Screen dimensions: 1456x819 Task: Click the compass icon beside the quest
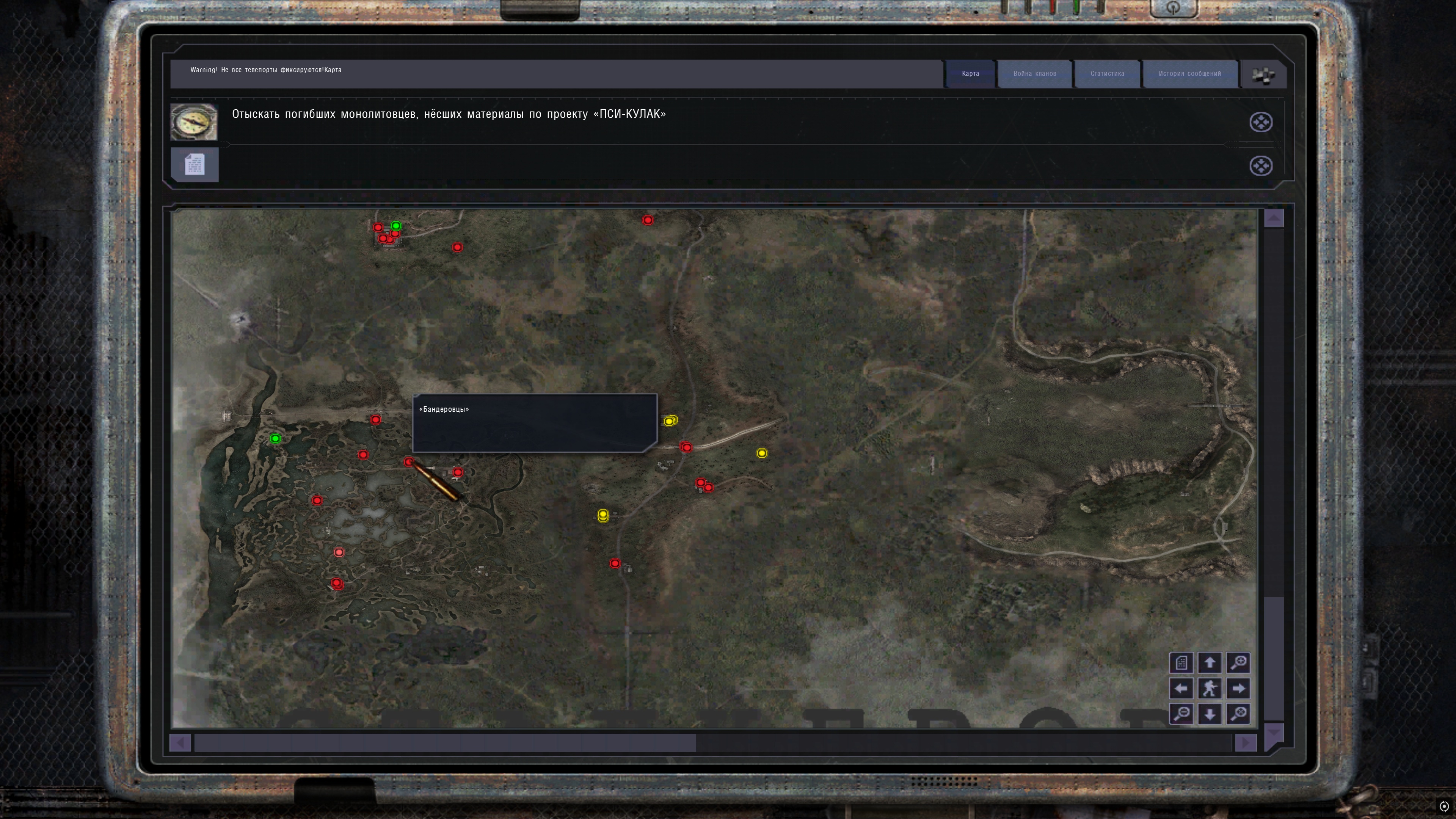(x=194, y=121)
